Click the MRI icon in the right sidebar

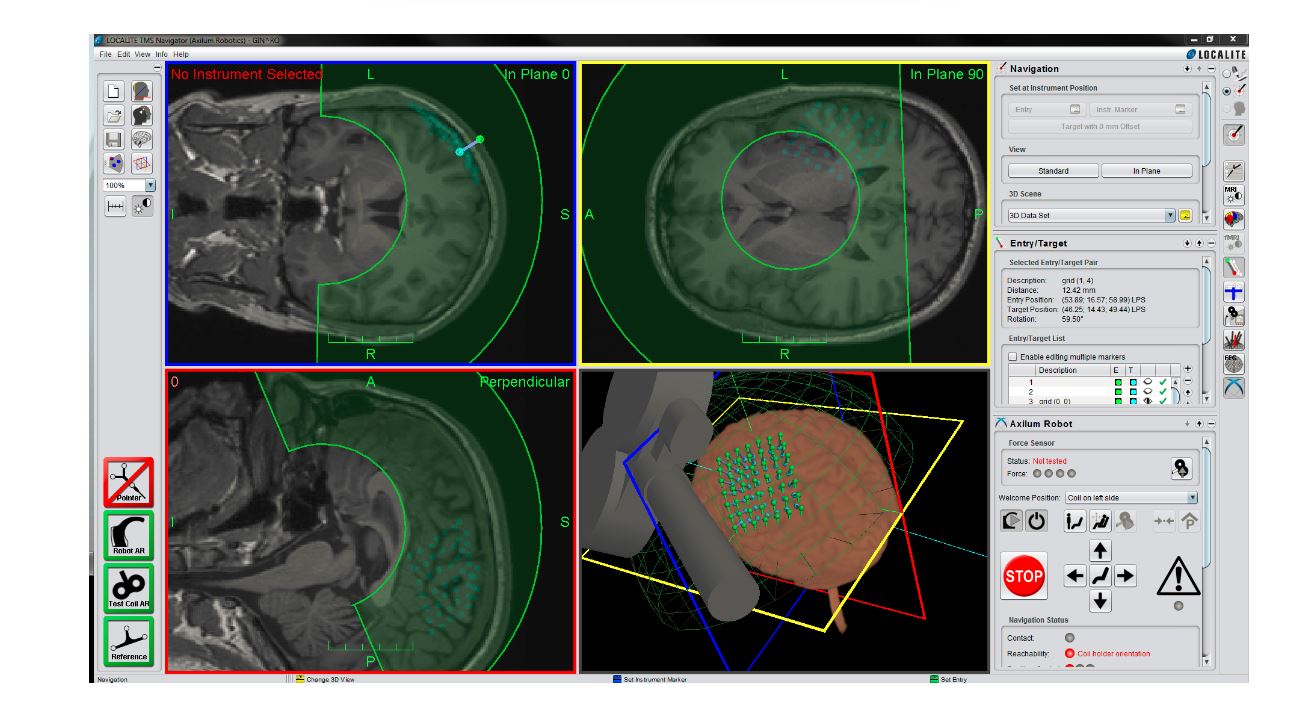1234,194
